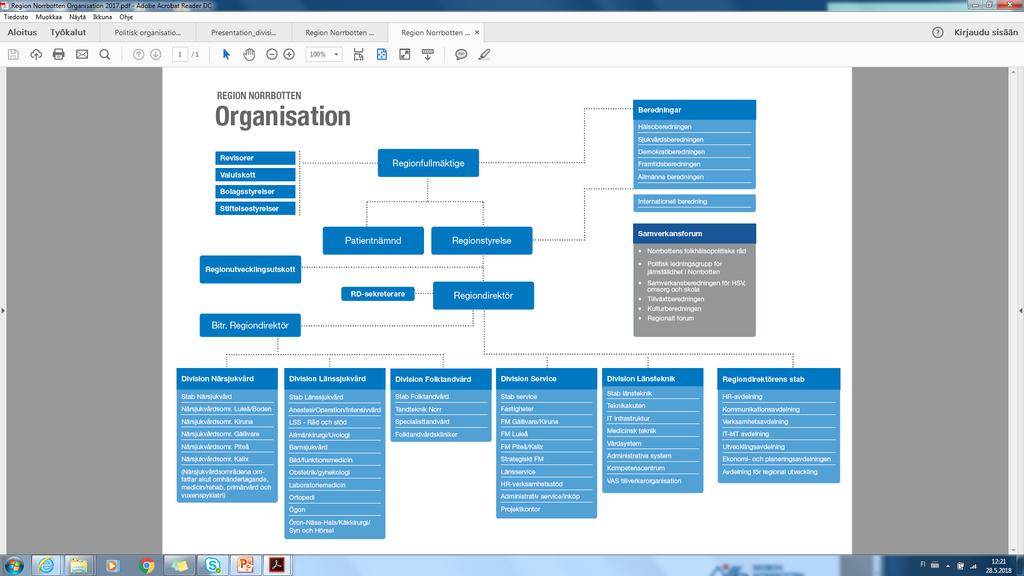Send the file by email (envelope icon)
This screenshot has height=576, width=1024.
(82, 54)
